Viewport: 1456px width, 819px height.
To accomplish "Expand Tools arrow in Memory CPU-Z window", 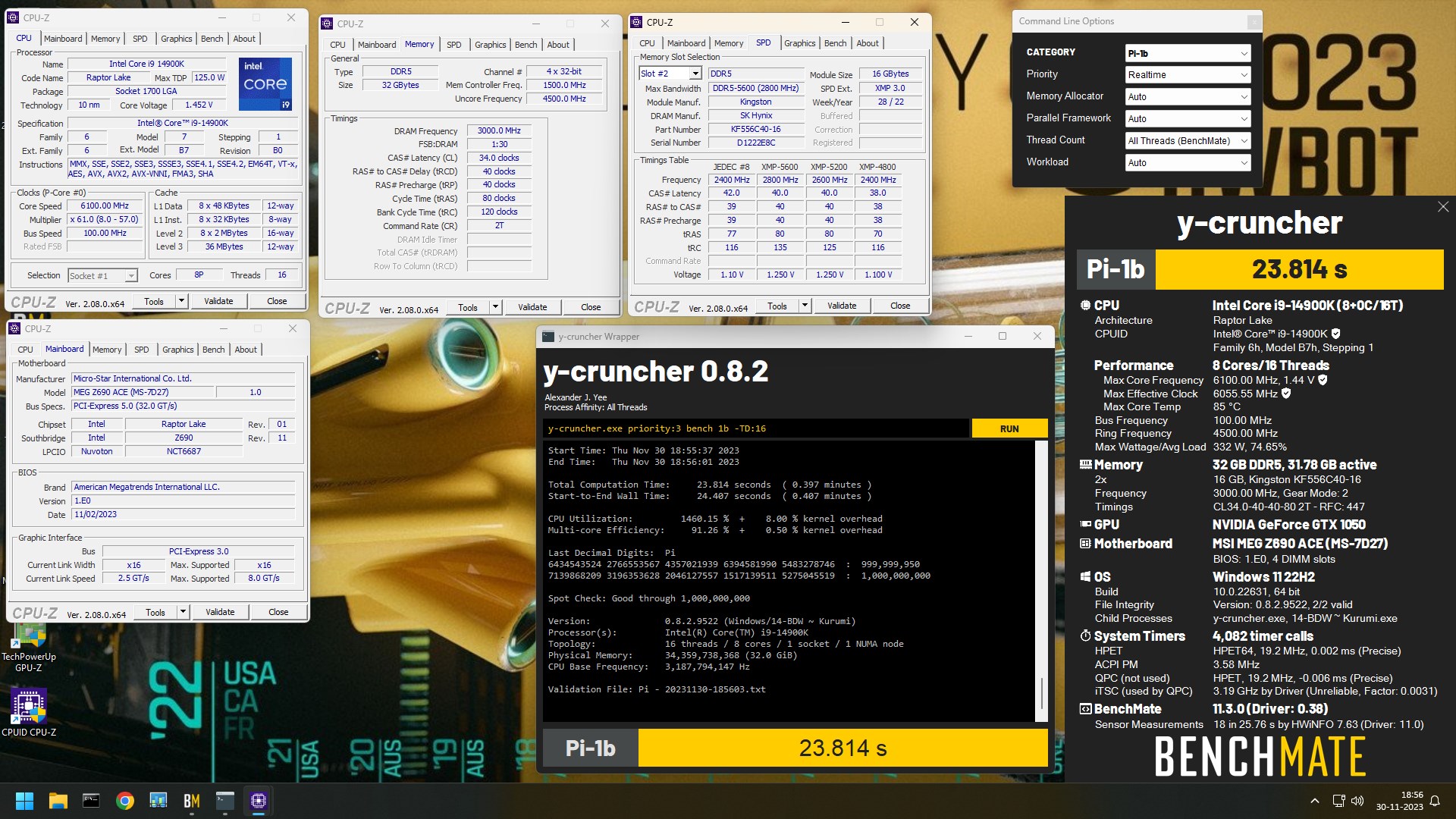I will click(x=495, y=307).
